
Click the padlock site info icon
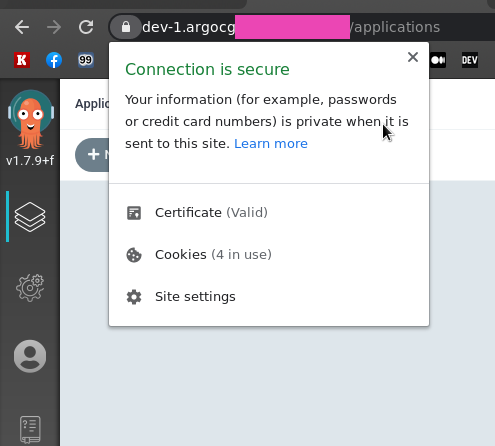(126, 27)
